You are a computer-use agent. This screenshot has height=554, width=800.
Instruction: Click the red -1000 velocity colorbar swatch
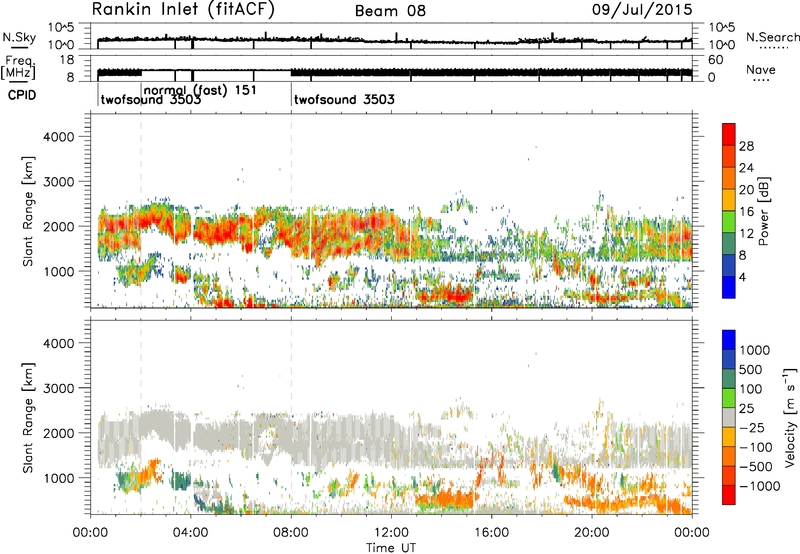coord(729,495)
